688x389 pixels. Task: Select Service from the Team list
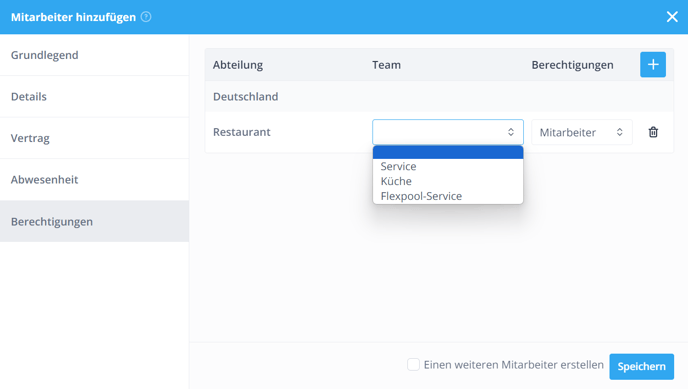[448, 166]
